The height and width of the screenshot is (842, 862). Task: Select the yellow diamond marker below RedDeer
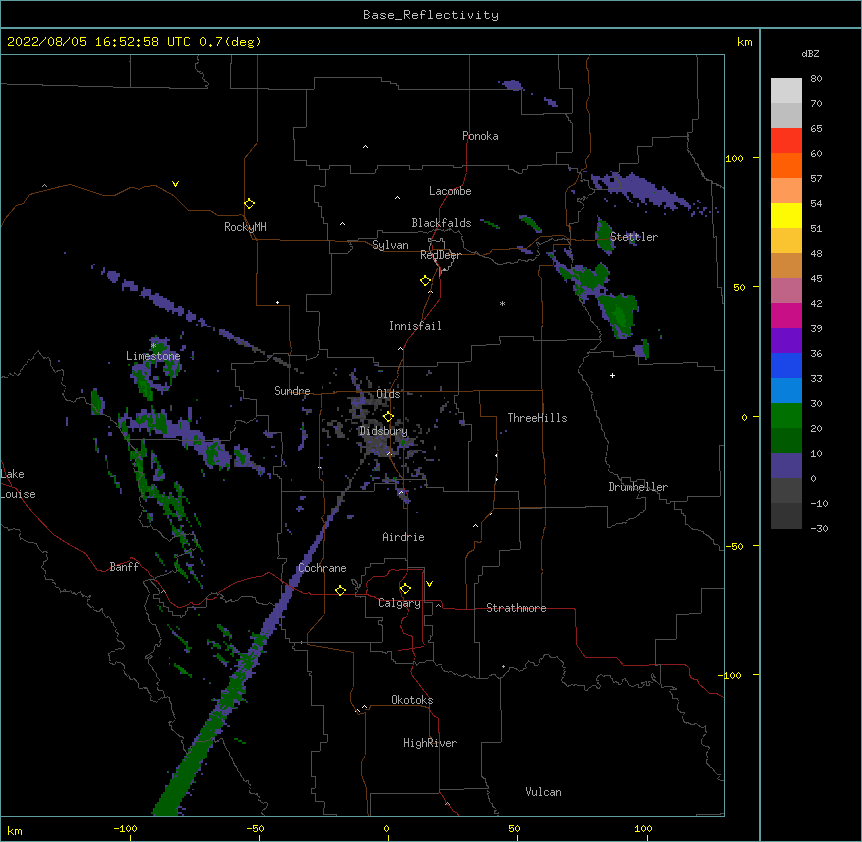click(x=426, y=281)
